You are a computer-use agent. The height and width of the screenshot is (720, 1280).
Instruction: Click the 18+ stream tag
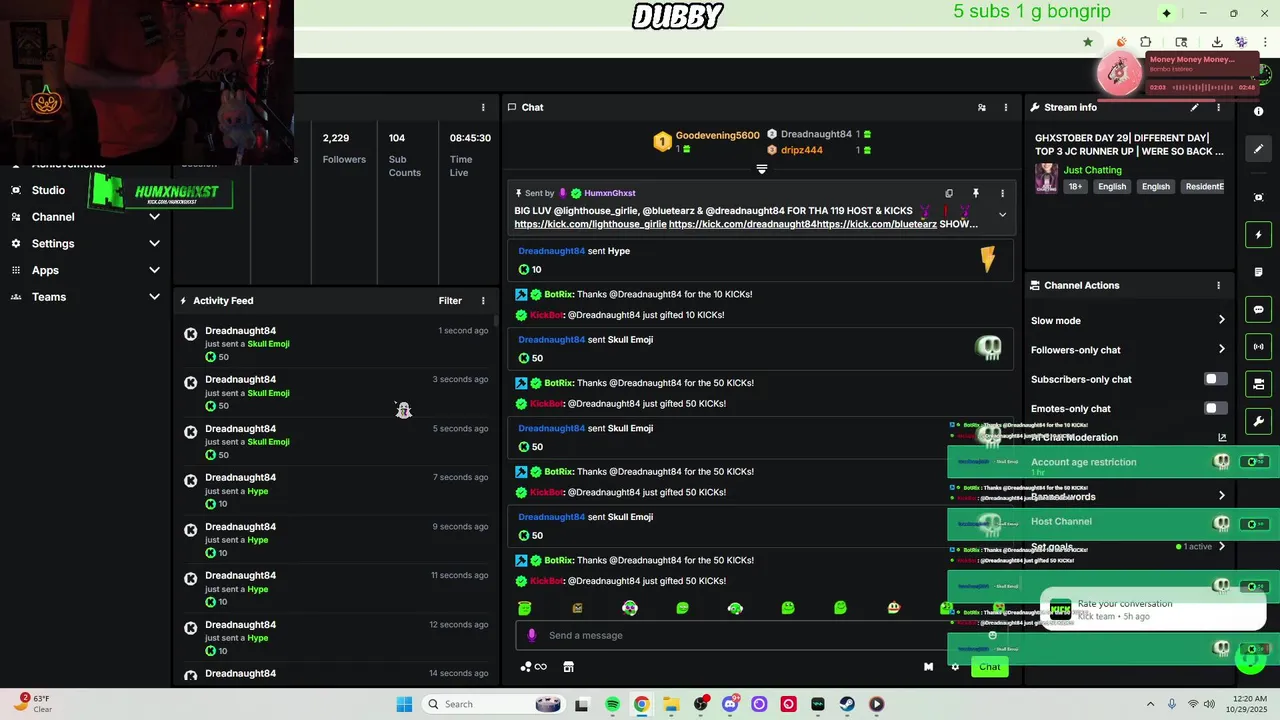pos(1074,186)
